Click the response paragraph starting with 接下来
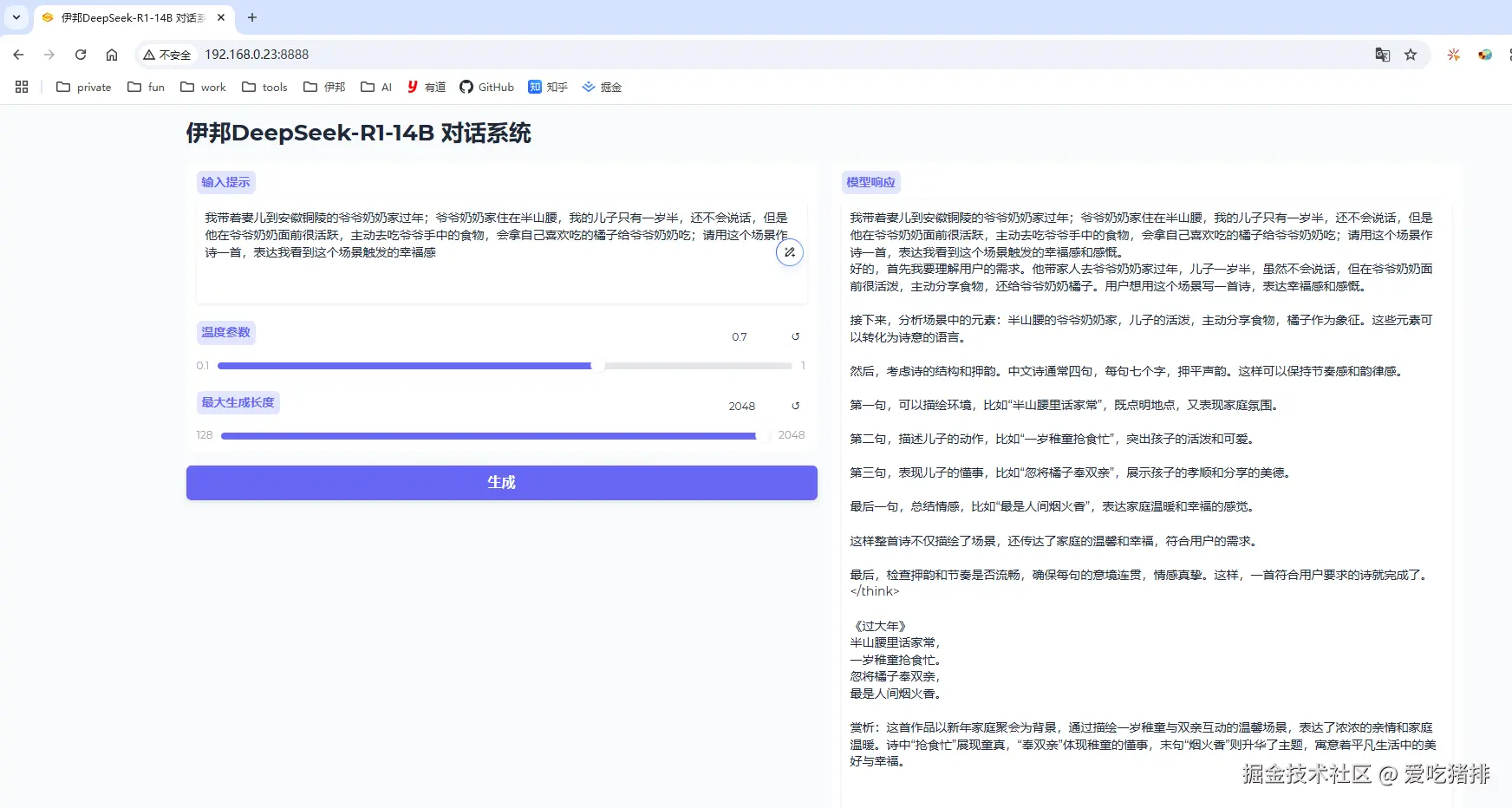1512x808 pixels. [x=1141, y=329]
